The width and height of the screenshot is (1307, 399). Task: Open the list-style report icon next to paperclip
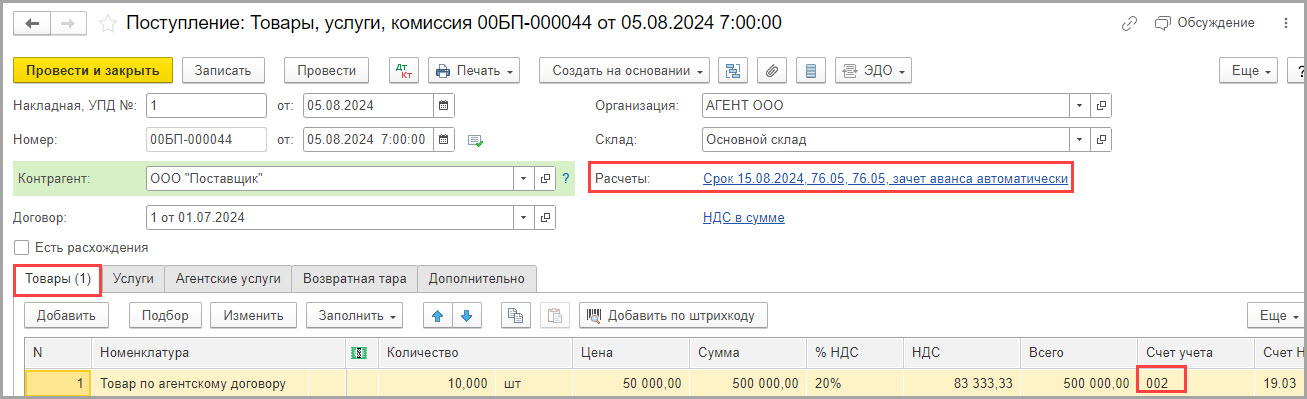(810, 71)
